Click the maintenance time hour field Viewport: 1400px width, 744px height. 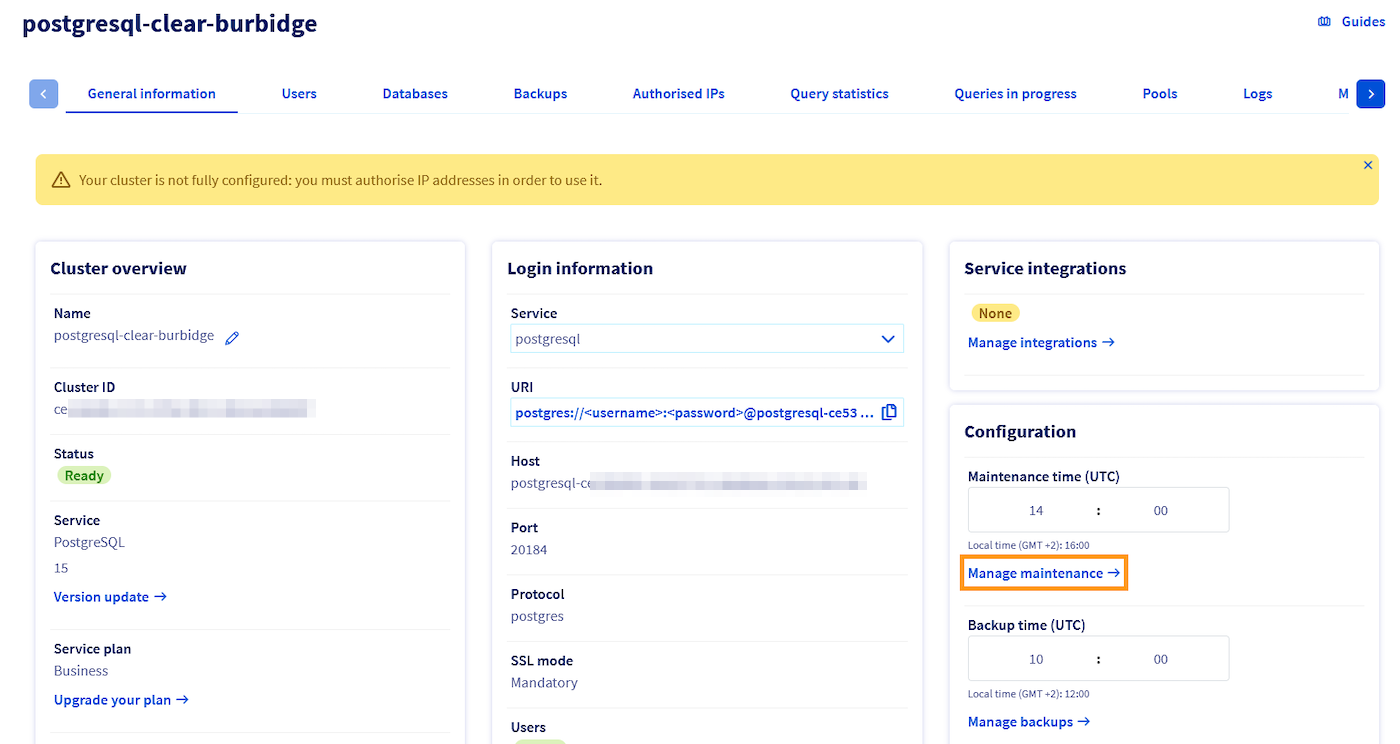[x=1035, y=511]
